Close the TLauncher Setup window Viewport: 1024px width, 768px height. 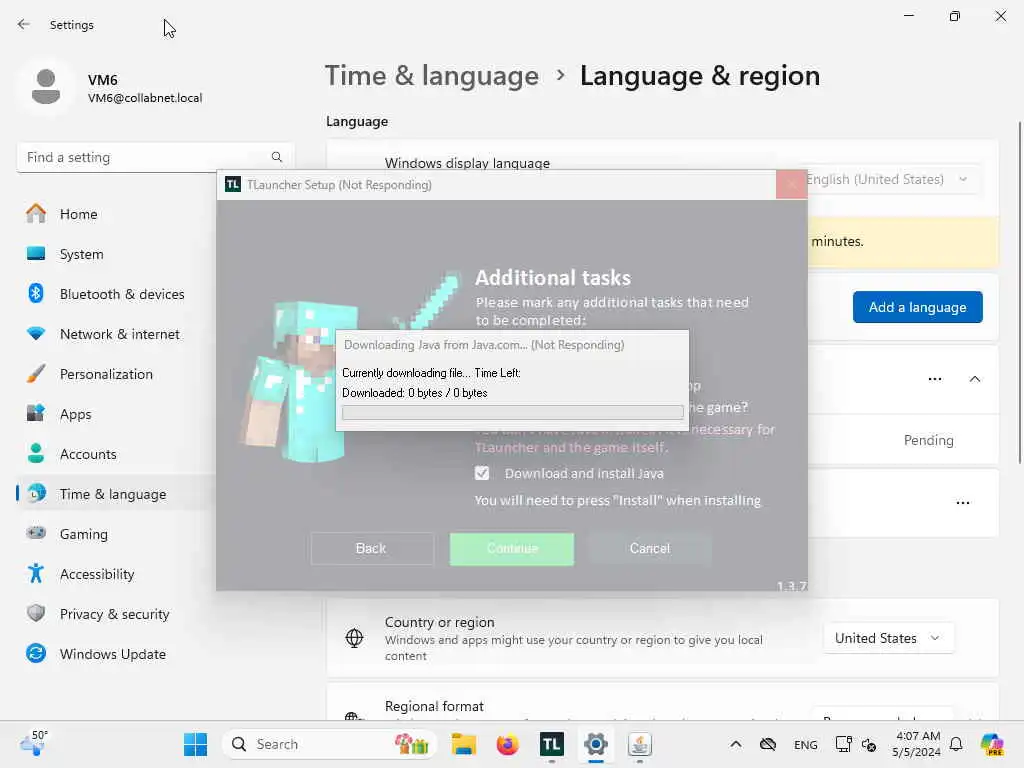pos(792,185)
